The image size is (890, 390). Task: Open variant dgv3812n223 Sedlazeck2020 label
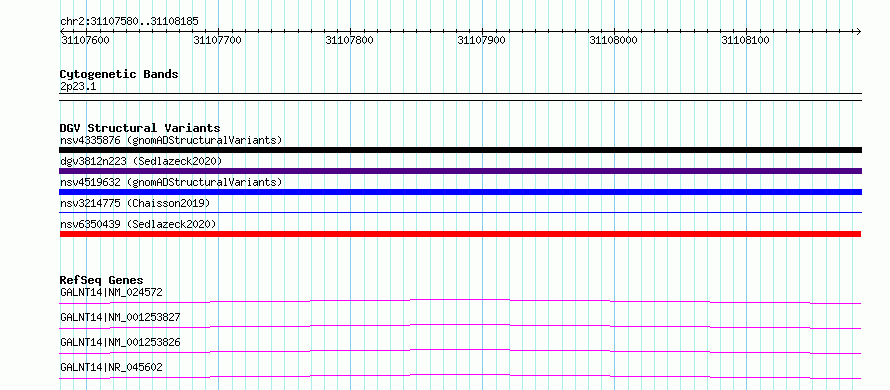[141, 161]
